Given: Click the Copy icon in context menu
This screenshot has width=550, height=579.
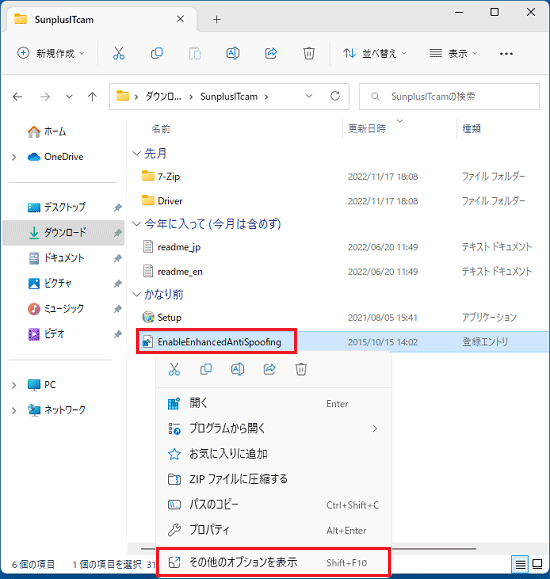Looking at the screenshot, I should point(206,369).
